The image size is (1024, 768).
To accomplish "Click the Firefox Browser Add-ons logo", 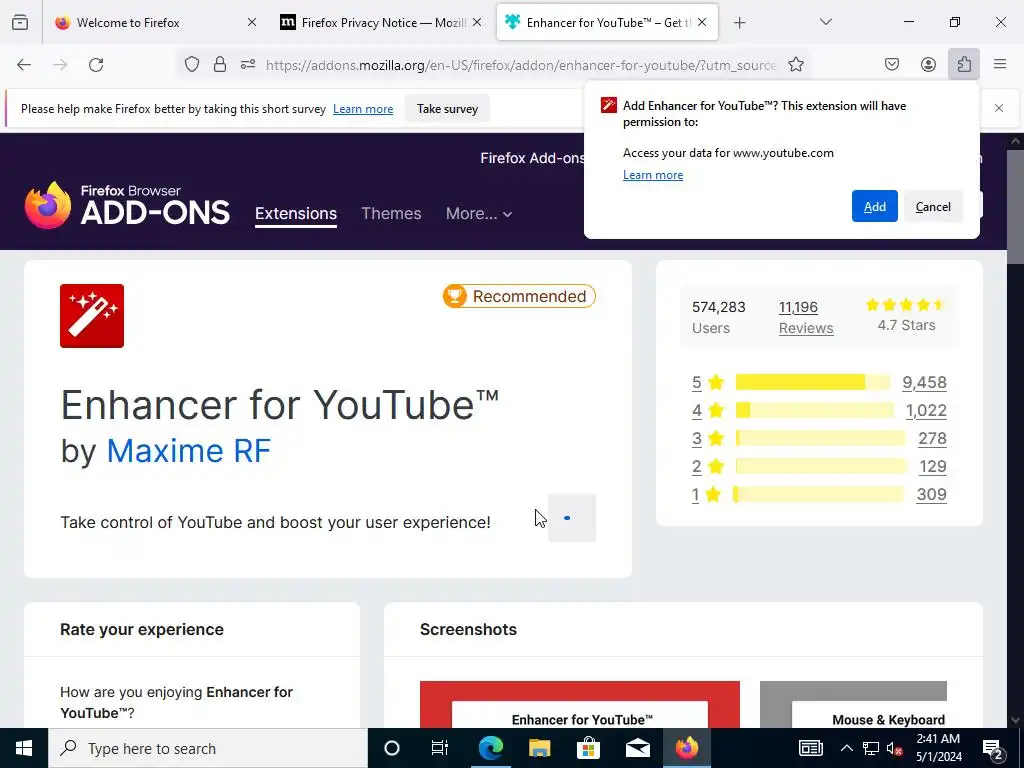I will (127, 205).
